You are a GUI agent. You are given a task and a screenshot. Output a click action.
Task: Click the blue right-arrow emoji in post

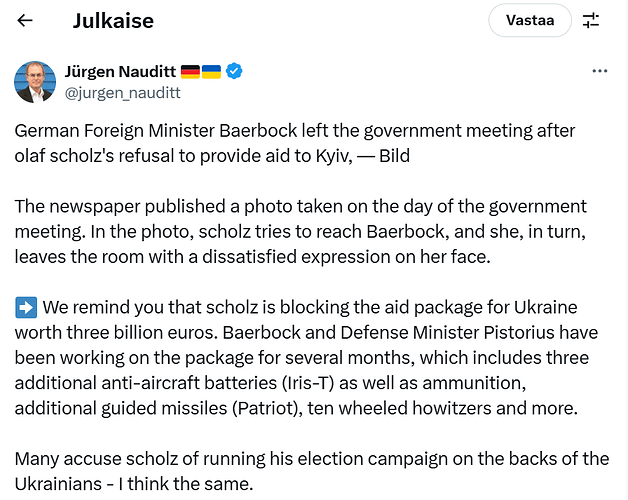point(26,307)
